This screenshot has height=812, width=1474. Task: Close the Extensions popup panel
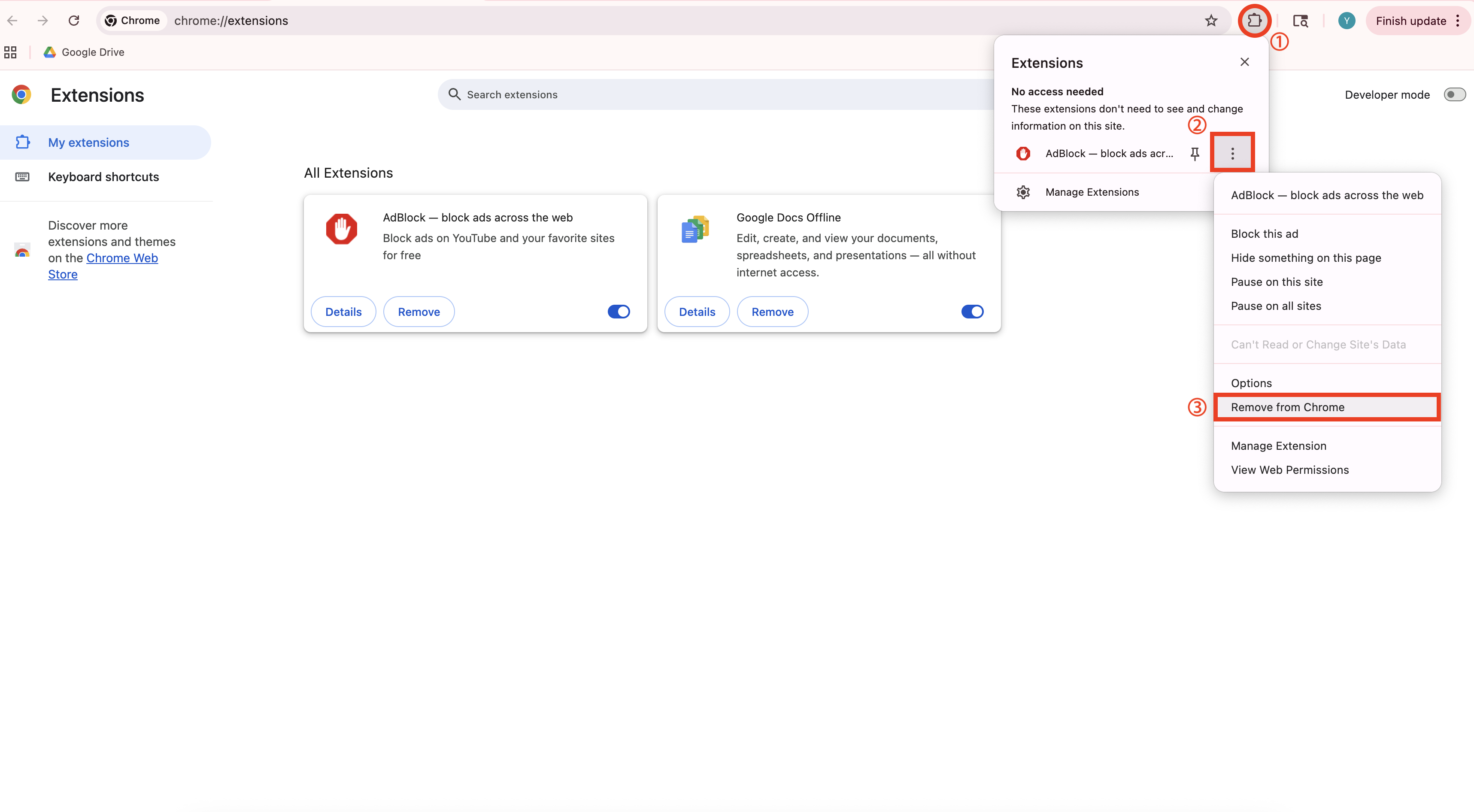click(1244, 62)
